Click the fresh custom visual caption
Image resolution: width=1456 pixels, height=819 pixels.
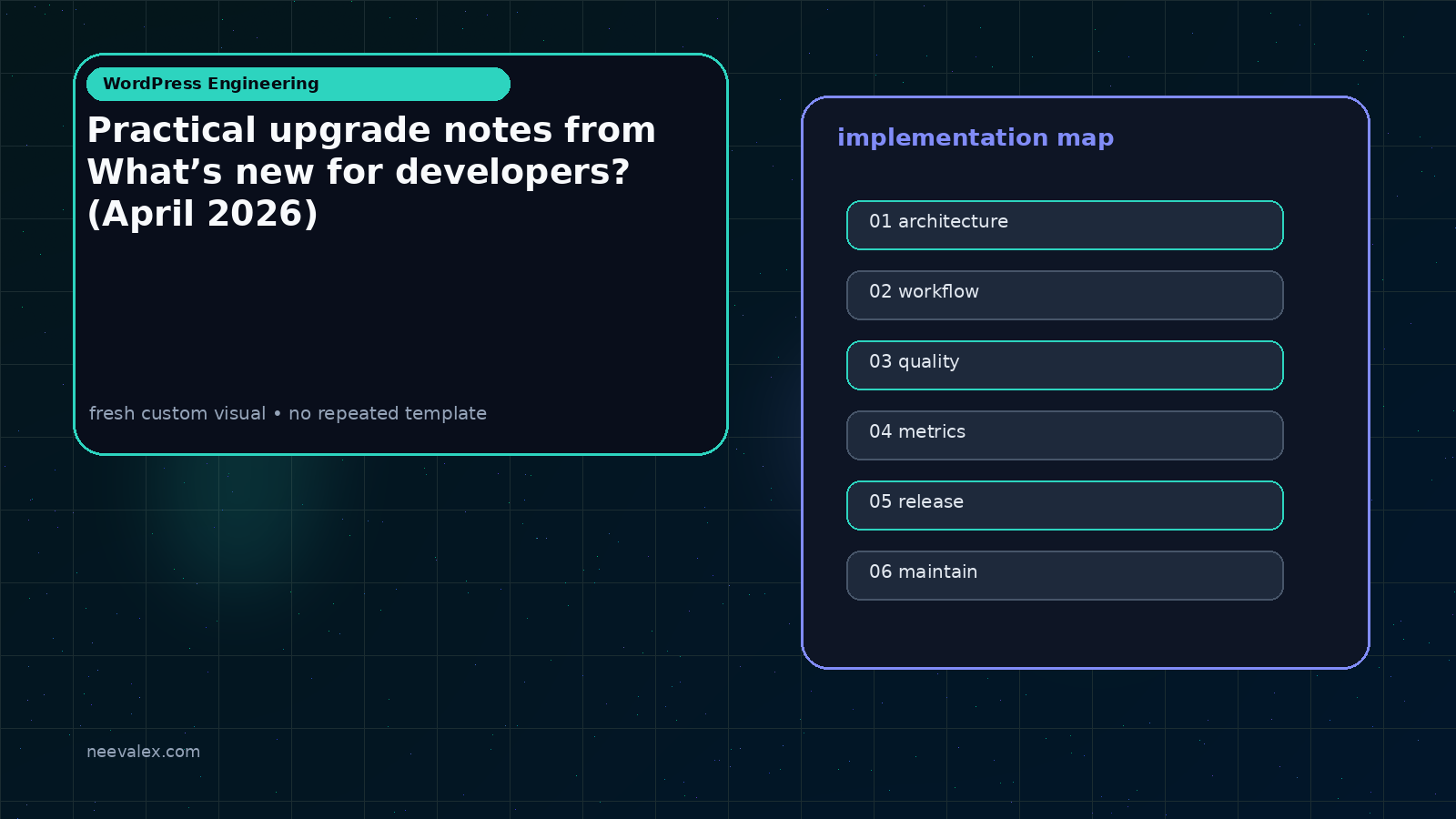coord(288,413)
